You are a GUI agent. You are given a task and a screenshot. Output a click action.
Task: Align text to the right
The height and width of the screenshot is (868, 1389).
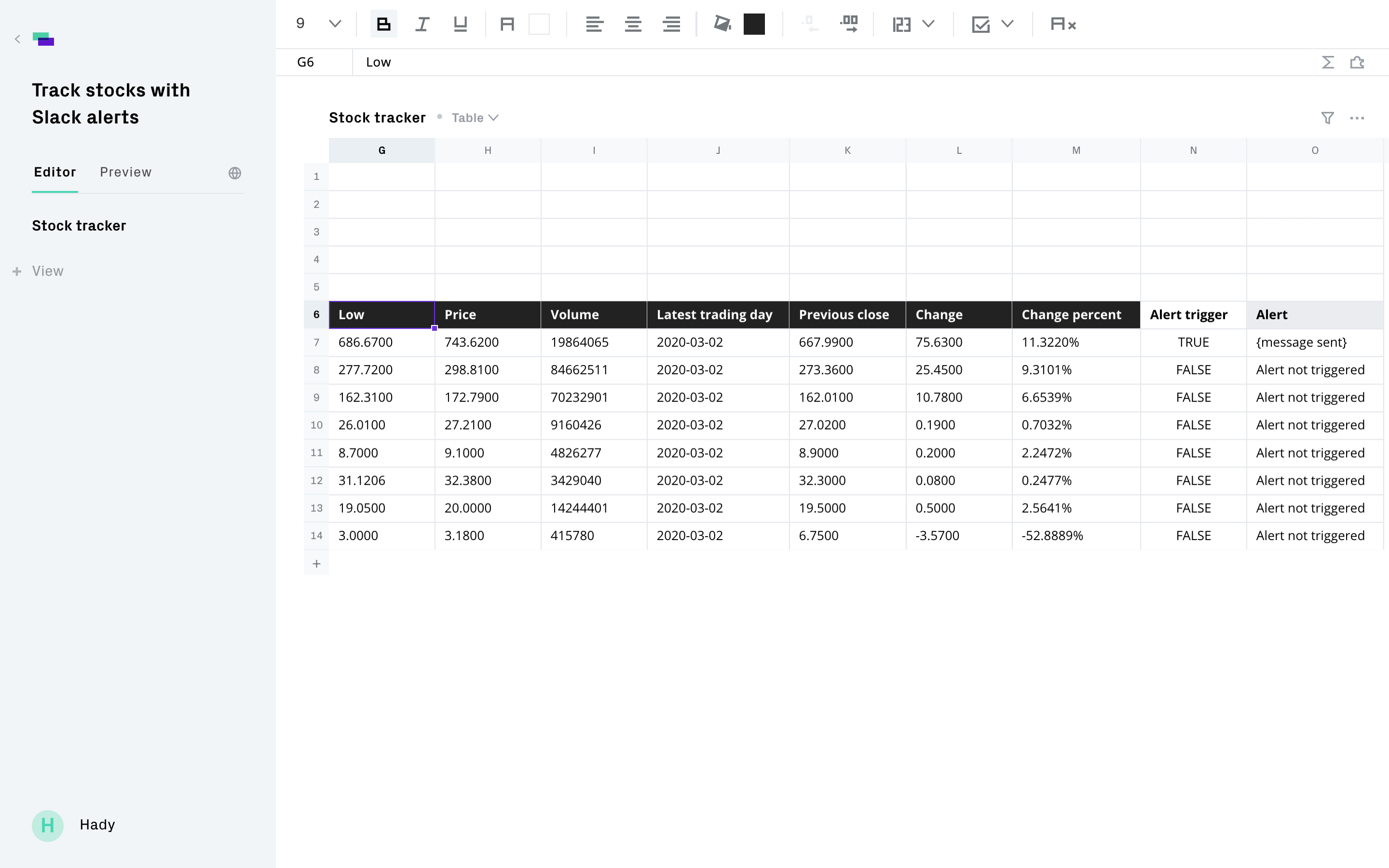[671, 24]
